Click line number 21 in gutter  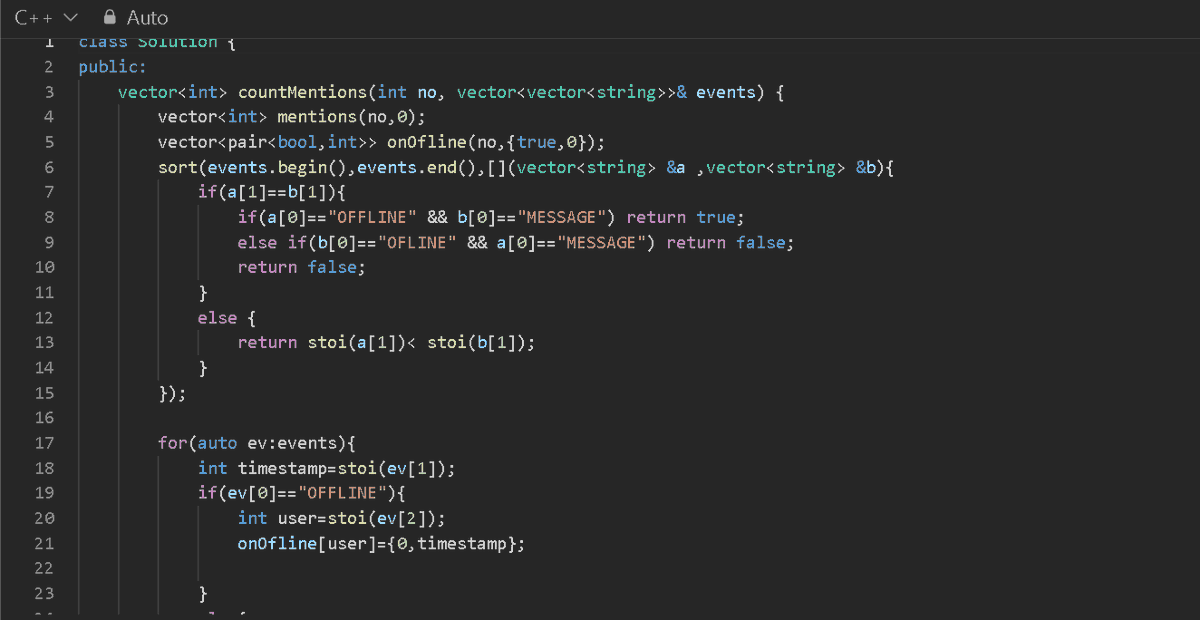[x=44, y=543]
